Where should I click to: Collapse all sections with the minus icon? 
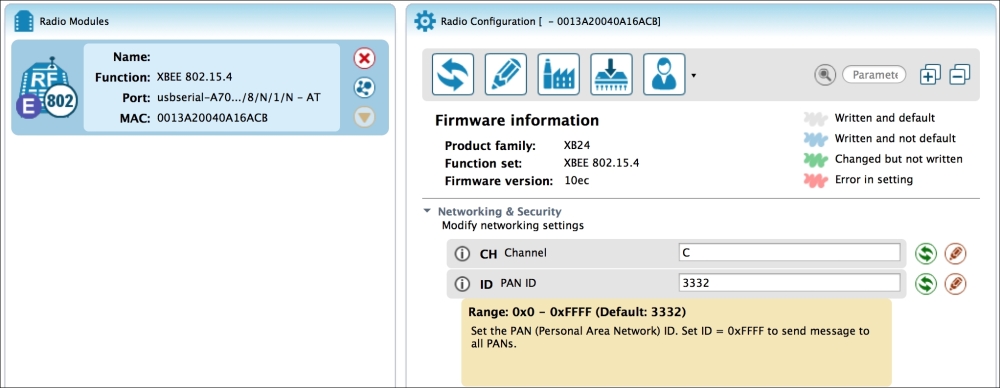tap(959, 75)
